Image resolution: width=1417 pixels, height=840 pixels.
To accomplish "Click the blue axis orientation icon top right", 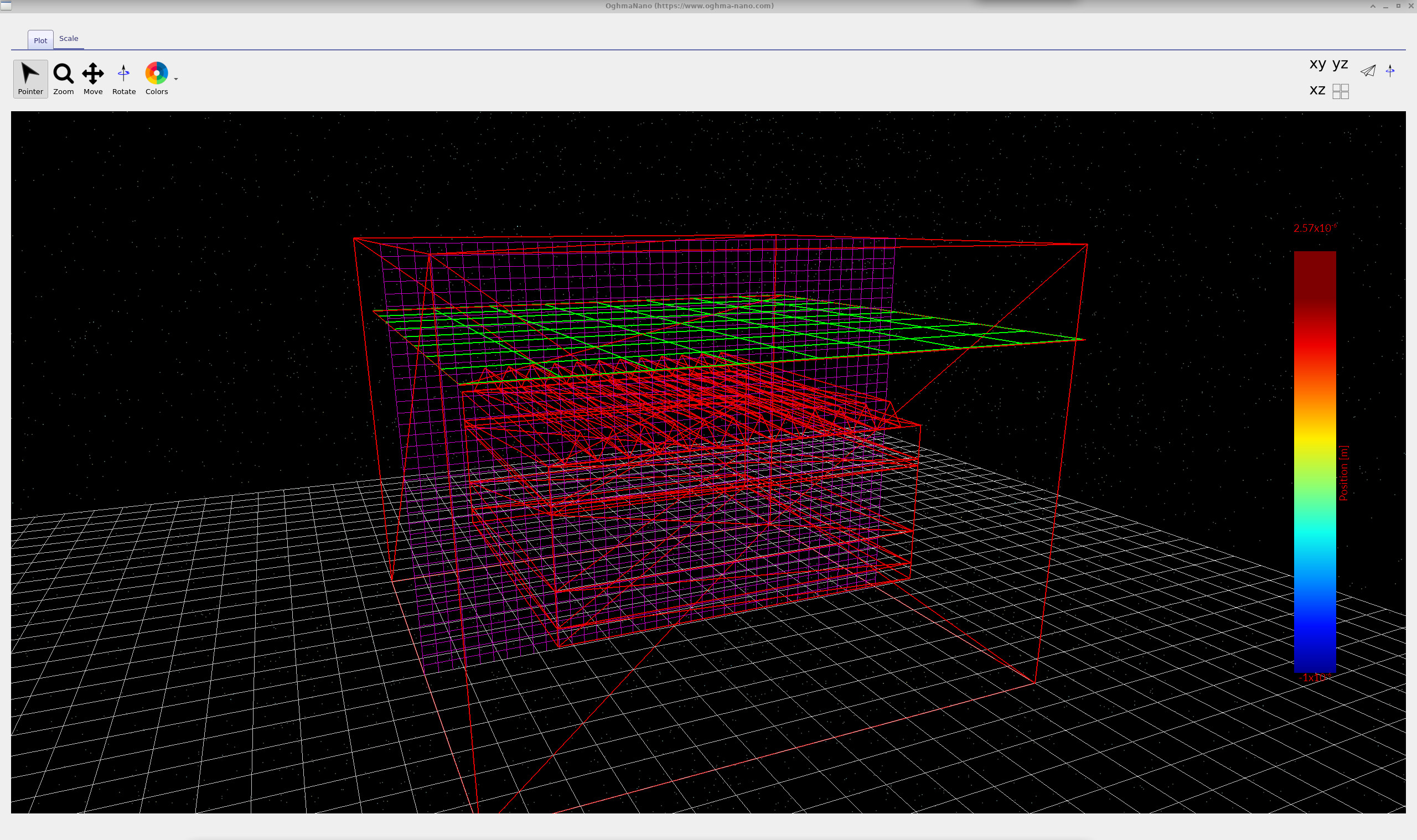I will [1390, 70].
